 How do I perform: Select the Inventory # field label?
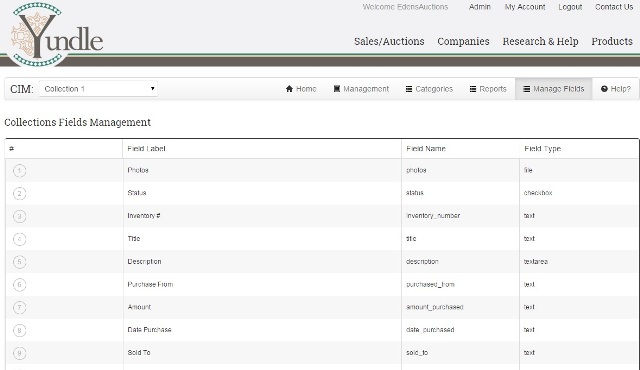tap(144, 215)
